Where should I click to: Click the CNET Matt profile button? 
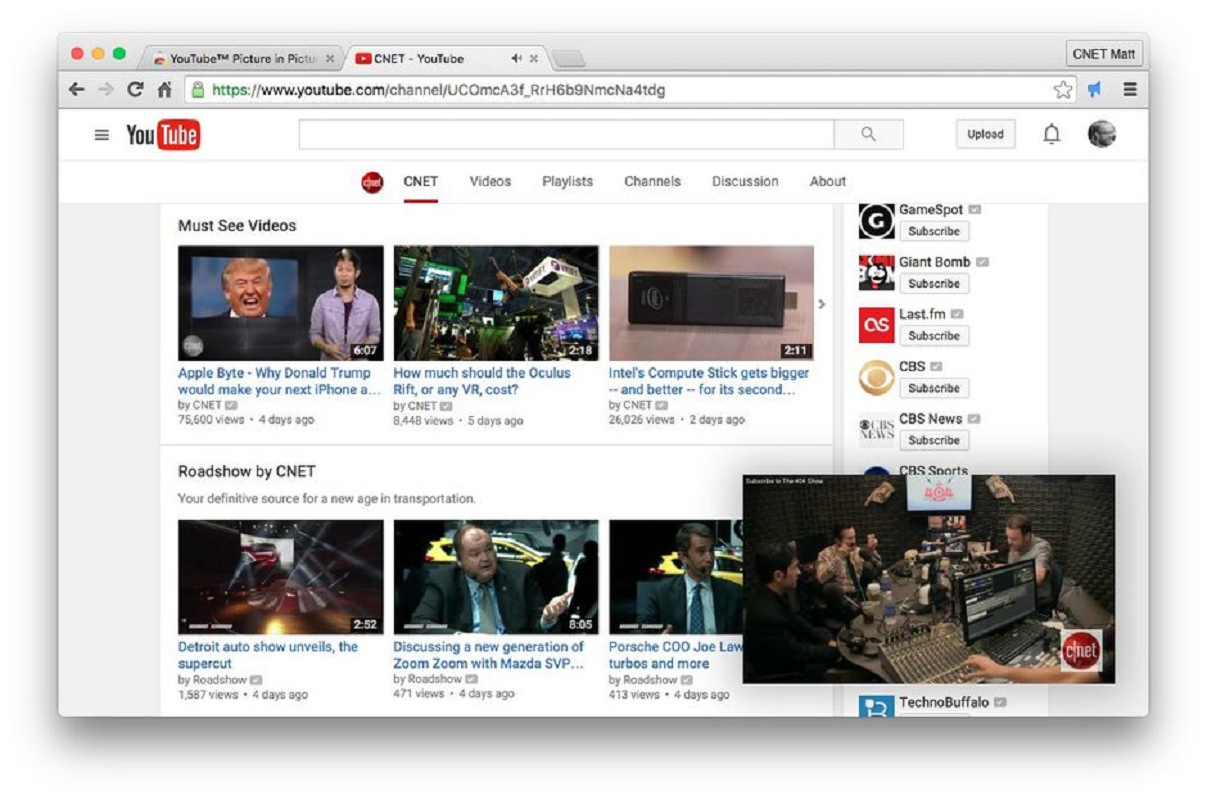[x=1104, y=54]
